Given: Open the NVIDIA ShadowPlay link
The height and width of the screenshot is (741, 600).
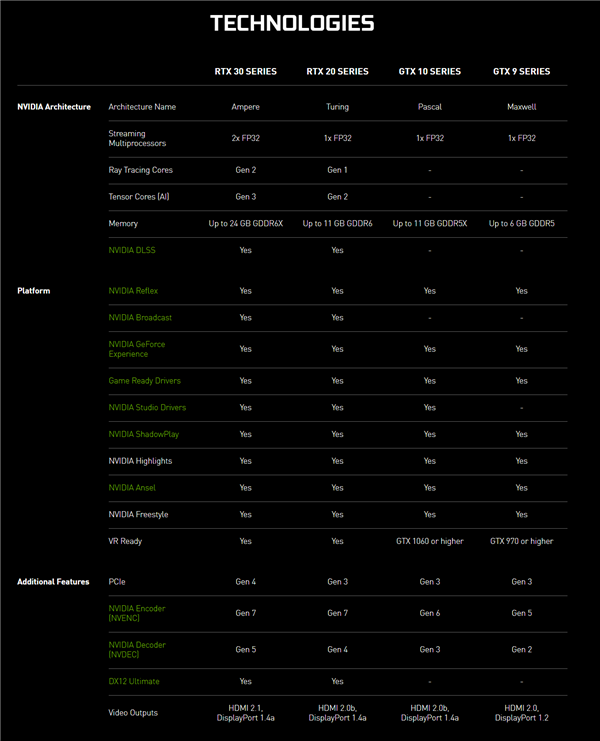Looking at the screenshot, I should point(144,434).
